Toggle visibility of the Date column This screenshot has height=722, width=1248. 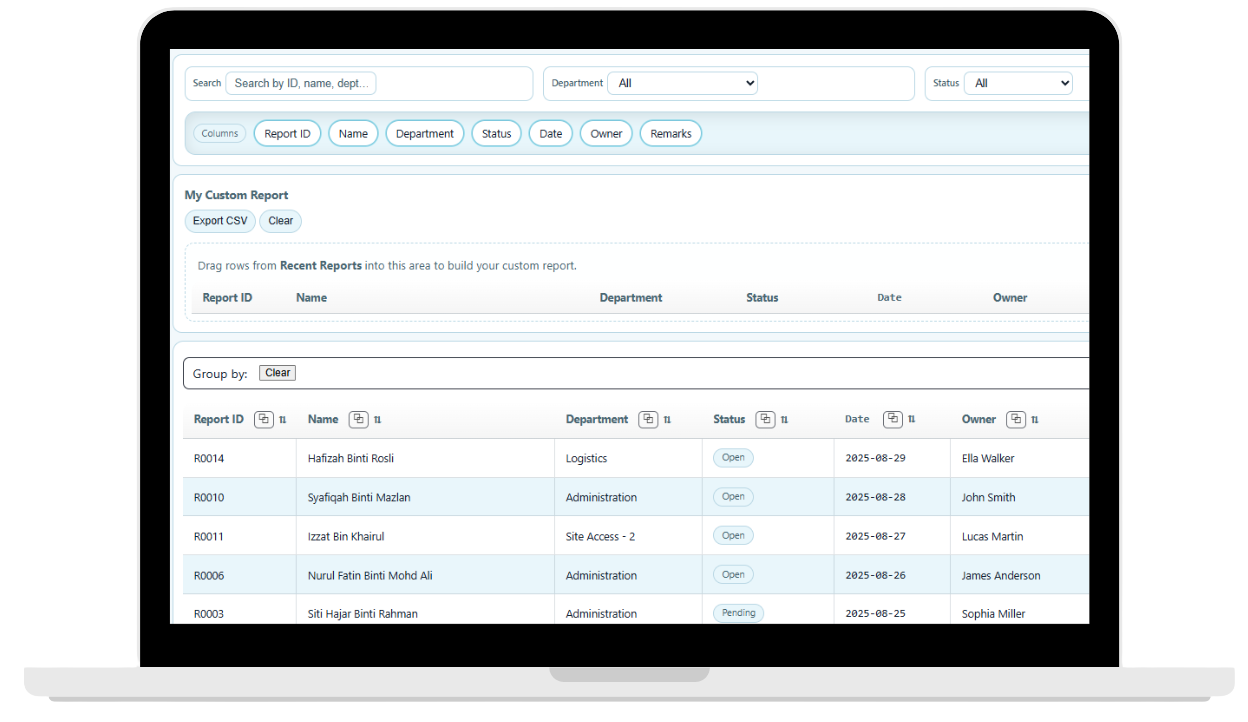(550, 133)
